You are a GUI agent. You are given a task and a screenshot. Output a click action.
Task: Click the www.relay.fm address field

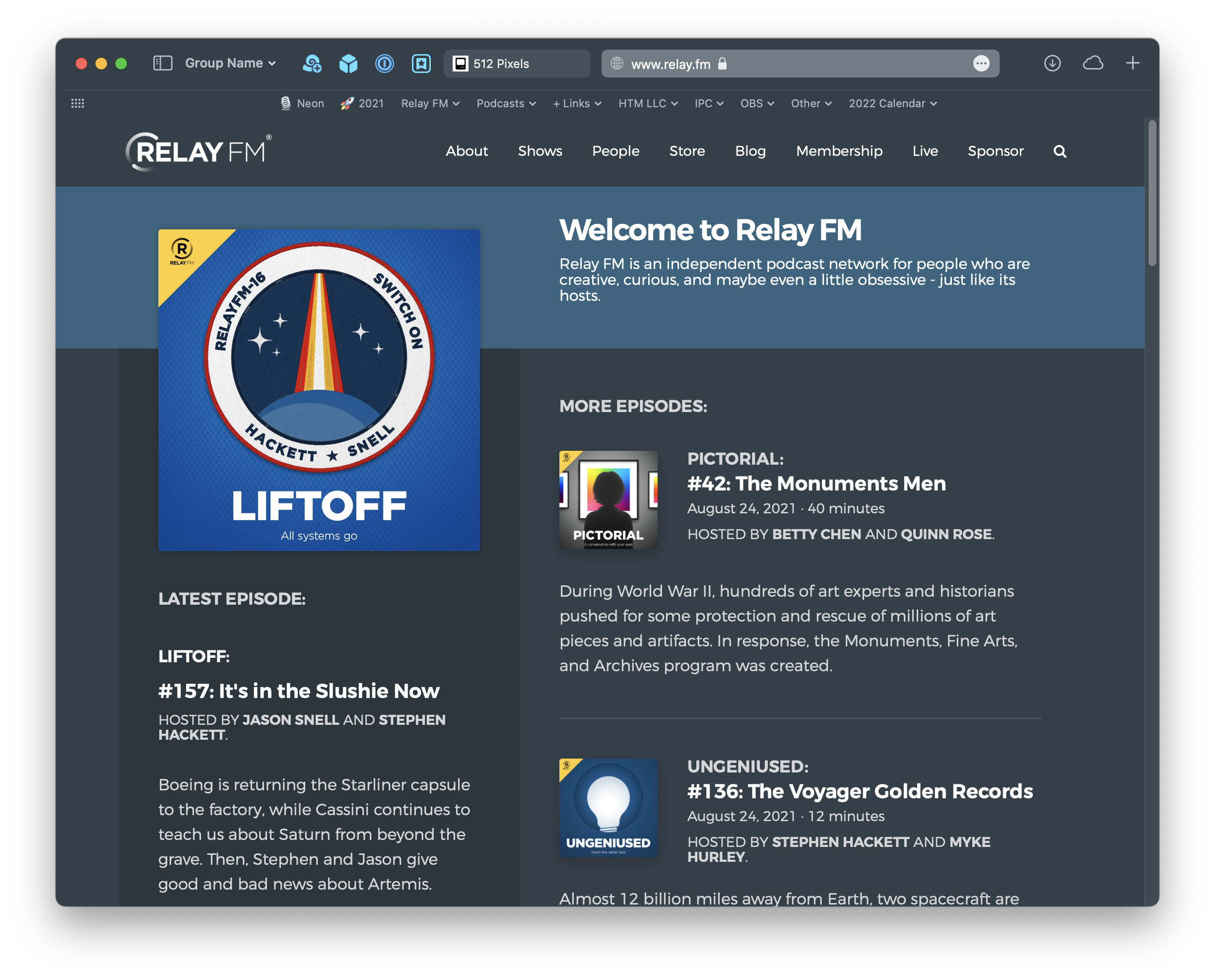point(800,63)
